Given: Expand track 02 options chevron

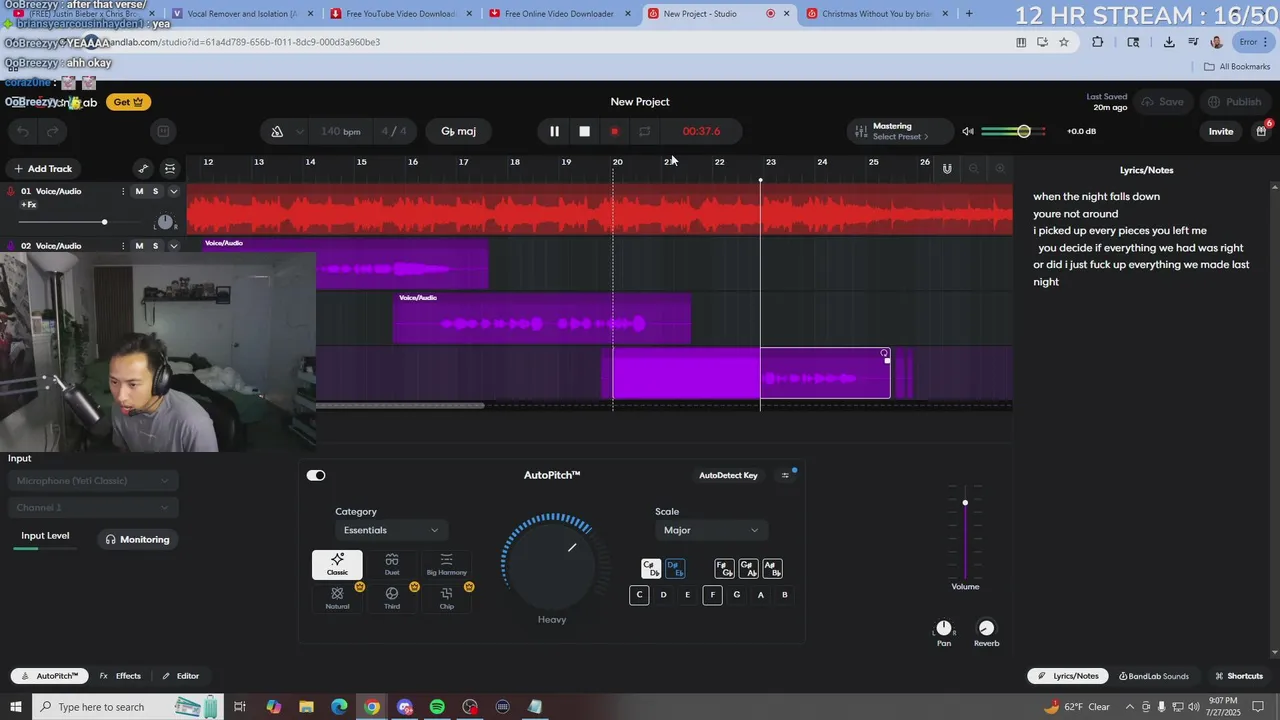Looking at the screenshot, I should tap(173, 246).
